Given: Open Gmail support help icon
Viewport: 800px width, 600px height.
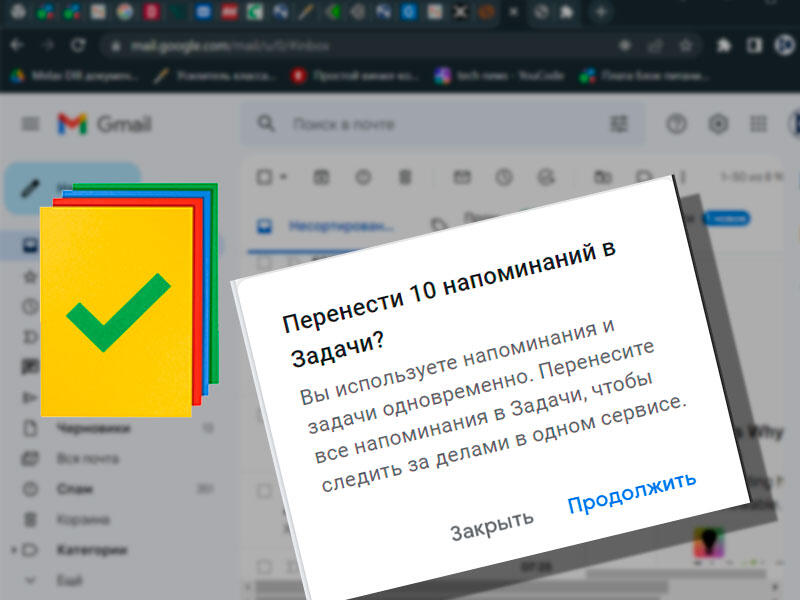Looking at the screenshot, I should click(x=677, y=124).
